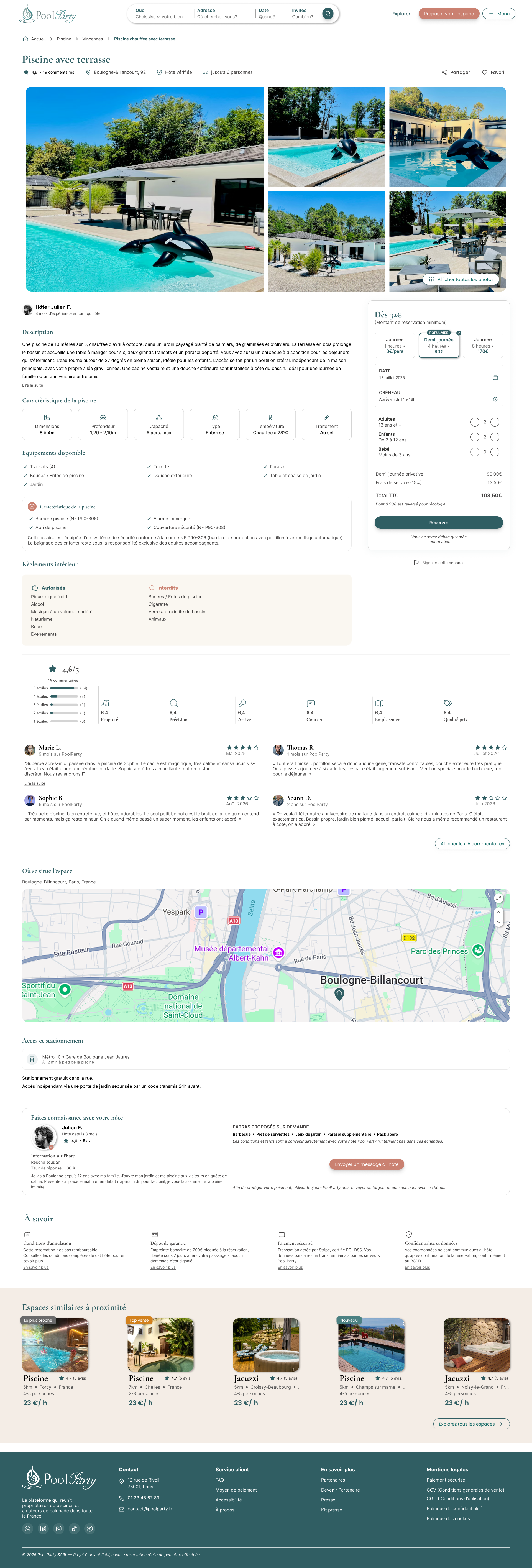
Task: Select the Journée 8 heures 170€ option
Action: click(x=483, y=345)
